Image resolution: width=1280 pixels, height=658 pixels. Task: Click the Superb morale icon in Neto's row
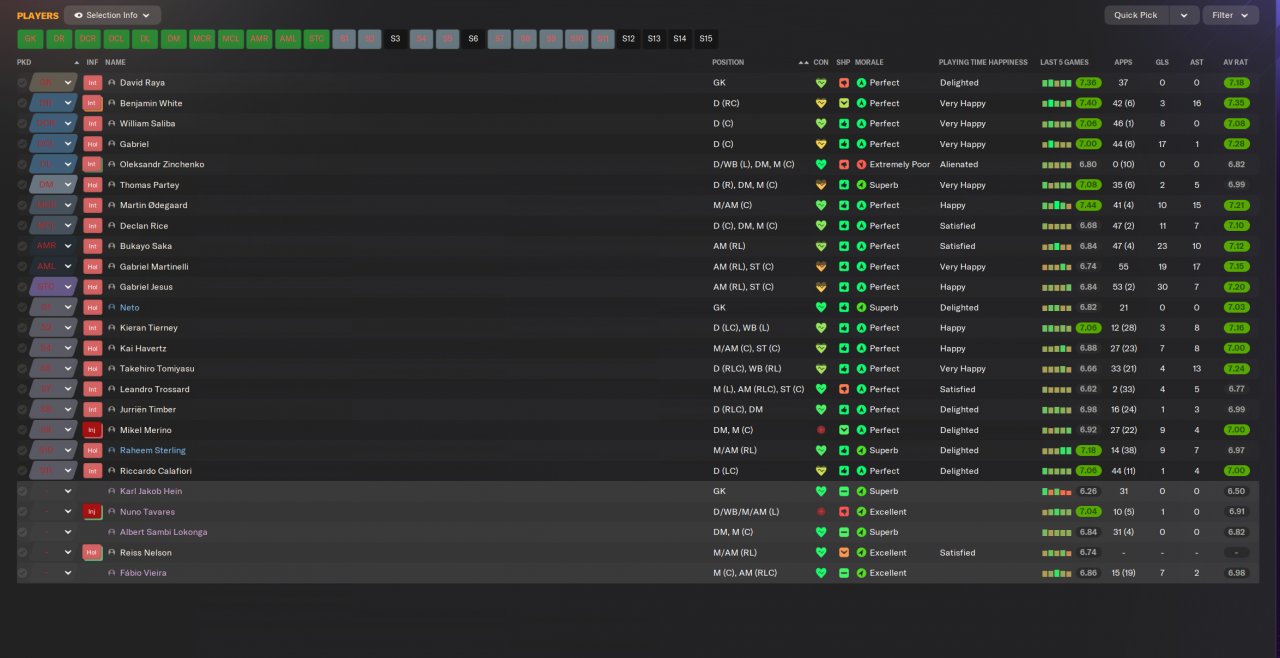coord(861,307)
